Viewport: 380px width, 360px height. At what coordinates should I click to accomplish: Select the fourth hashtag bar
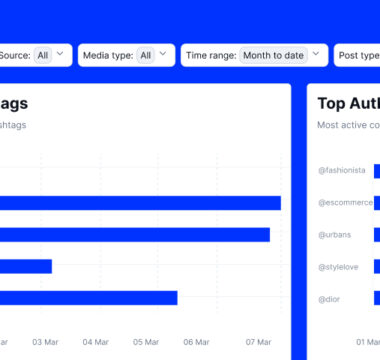[89, 298]
